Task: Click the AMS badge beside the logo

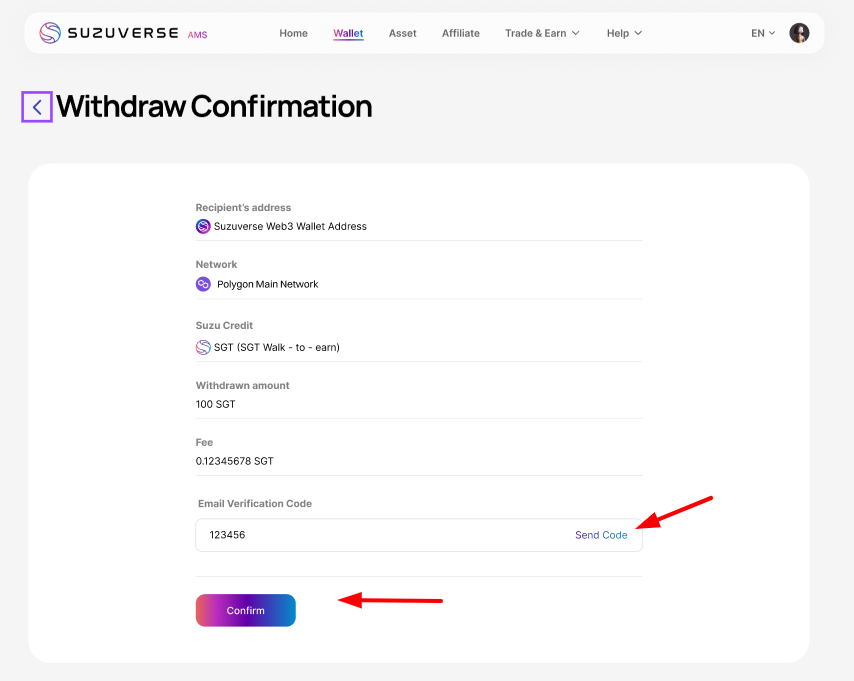Action: click(x=197, y=35)
